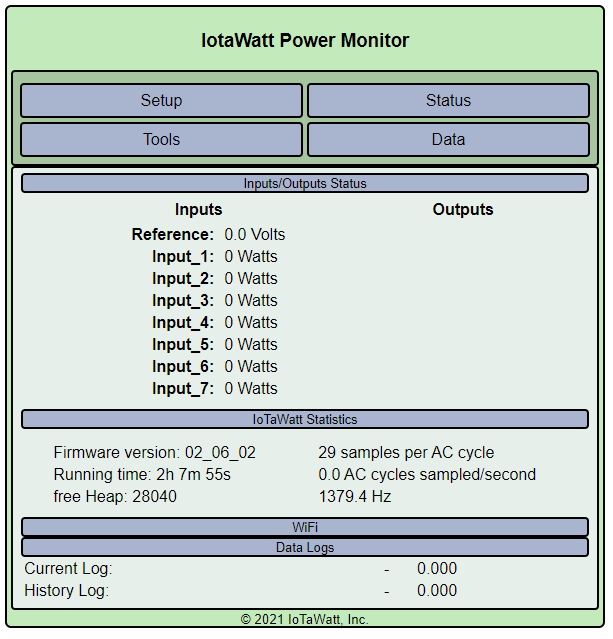Select the Input_2 label
This screenshot has height=639, width=613.
(183, 279)
